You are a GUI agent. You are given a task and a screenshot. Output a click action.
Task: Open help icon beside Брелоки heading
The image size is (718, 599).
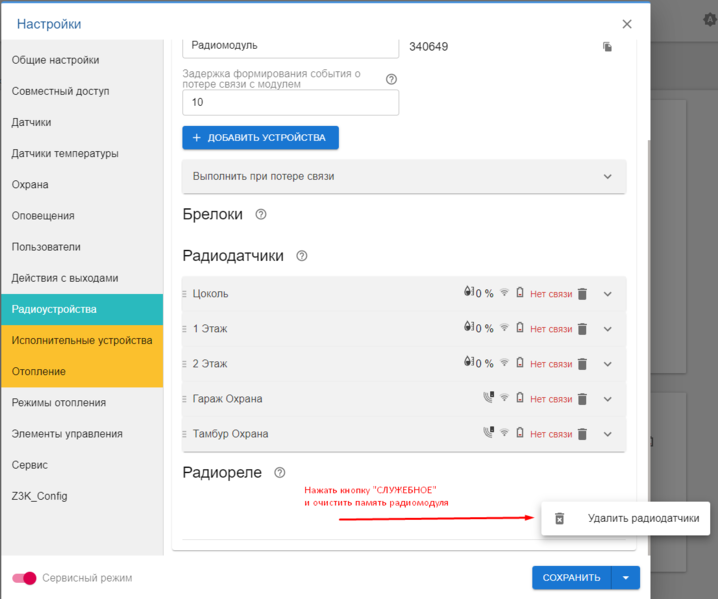click(x=261, y=214)
